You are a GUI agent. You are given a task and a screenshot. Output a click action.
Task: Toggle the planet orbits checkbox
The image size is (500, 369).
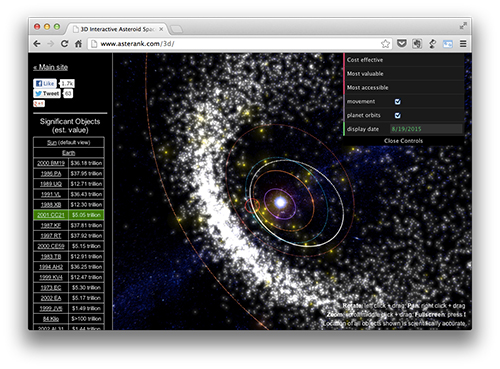(397, 115)
